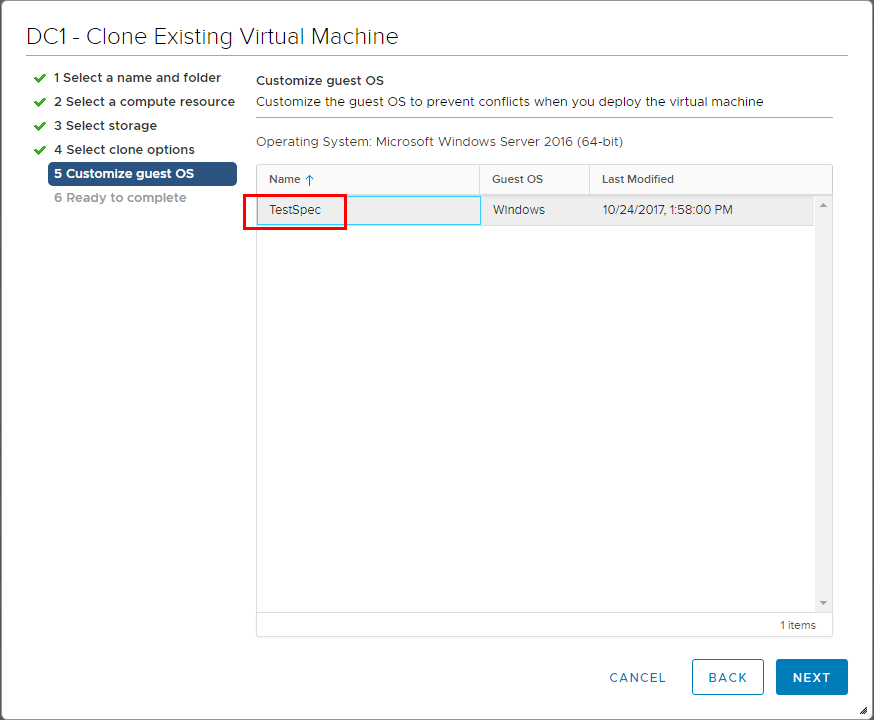Viewport: 874px width, 720px height.
Task: Click the scrollbar down arrow in list
Action: (823, 603)
